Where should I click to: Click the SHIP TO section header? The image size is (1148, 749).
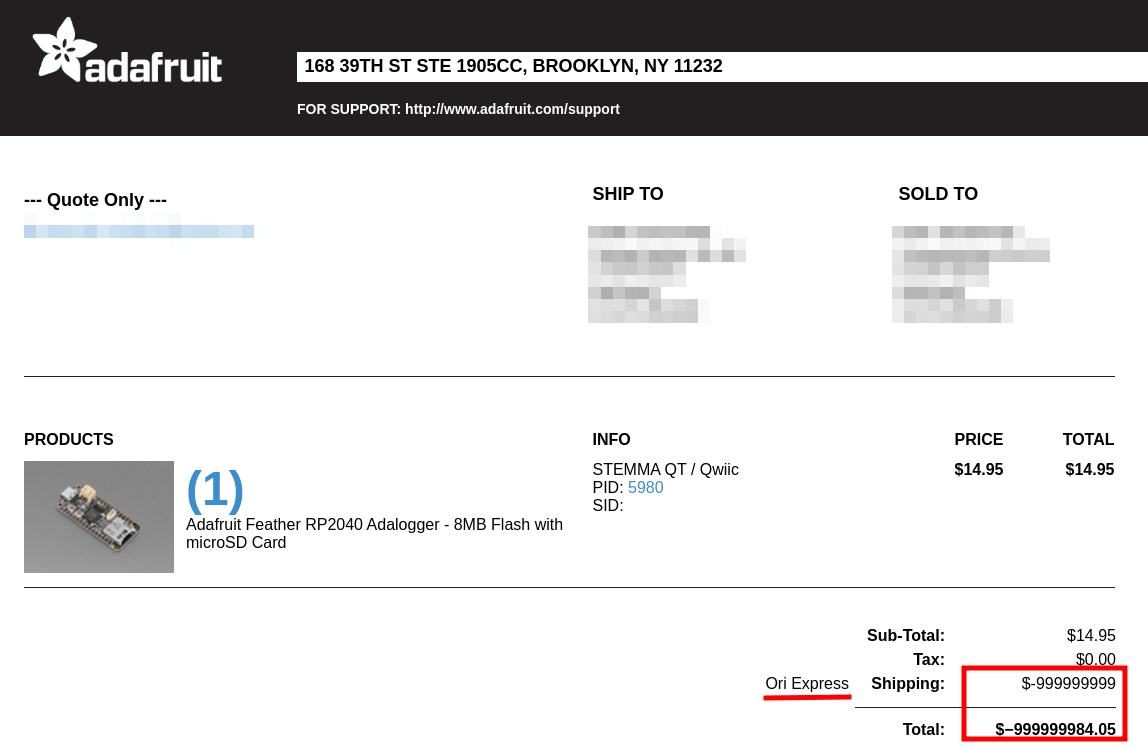click(627, 194)
